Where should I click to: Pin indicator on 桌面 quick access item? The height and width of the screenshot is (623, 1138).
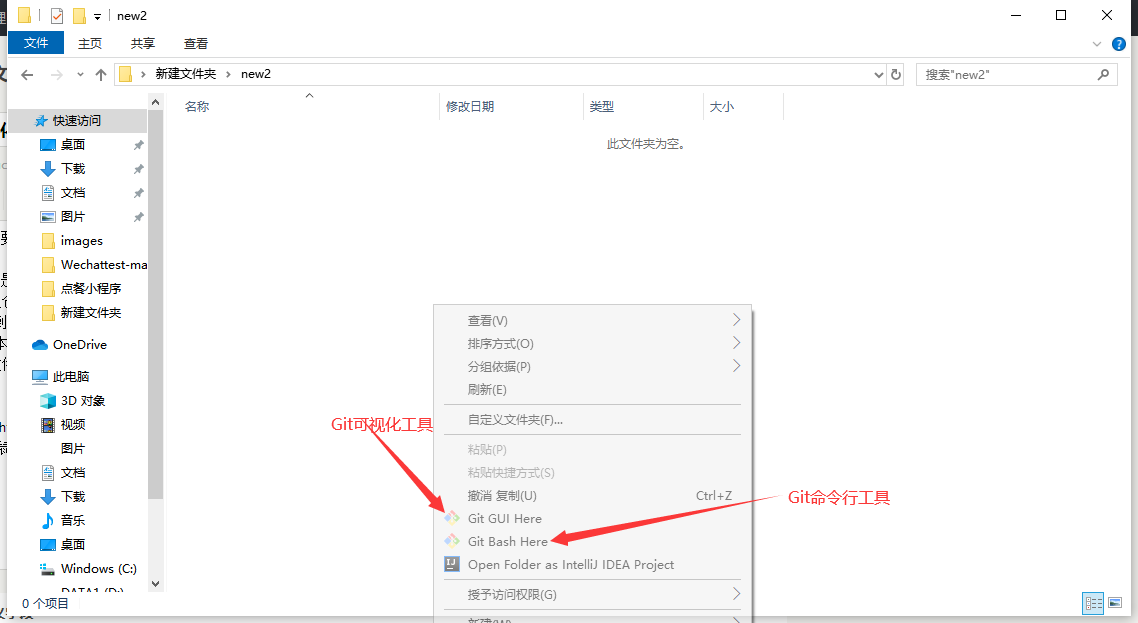138,144
